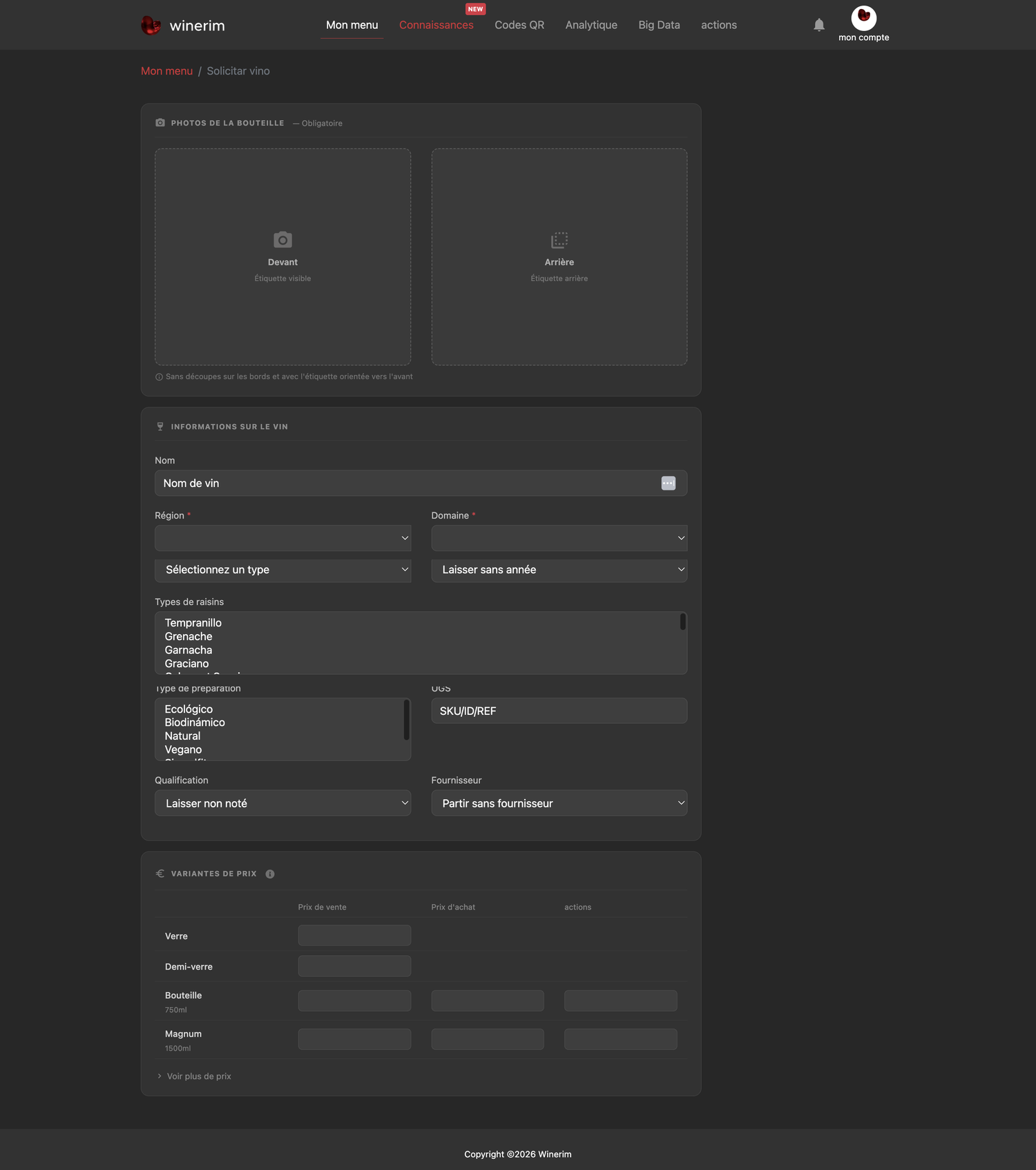This screenshot has width=1036, height=1170.
Task: Open the Sélectionnez un type dropdown
Action: click(282, 570)
